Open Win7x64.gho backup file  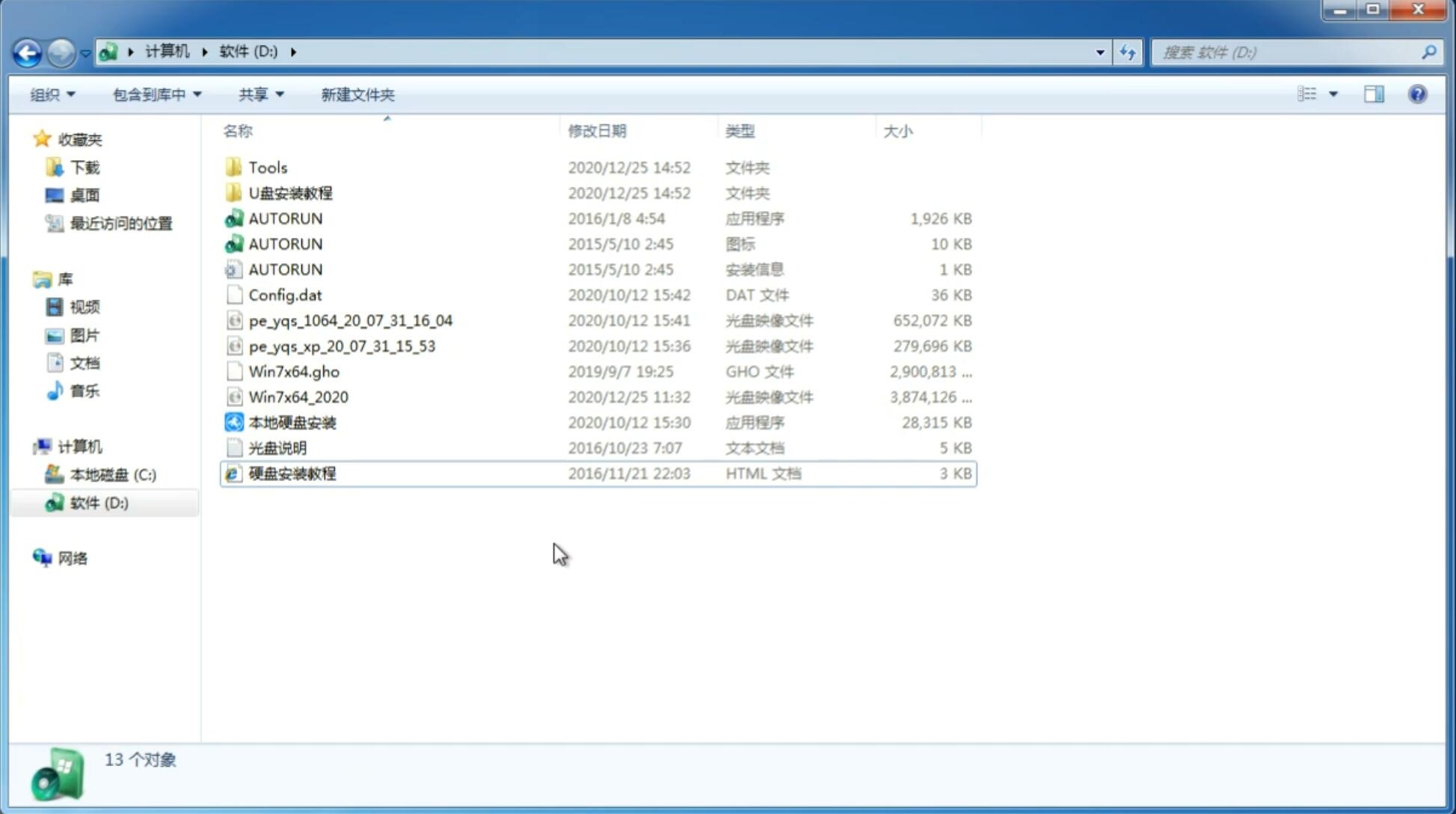coord(295,371)
